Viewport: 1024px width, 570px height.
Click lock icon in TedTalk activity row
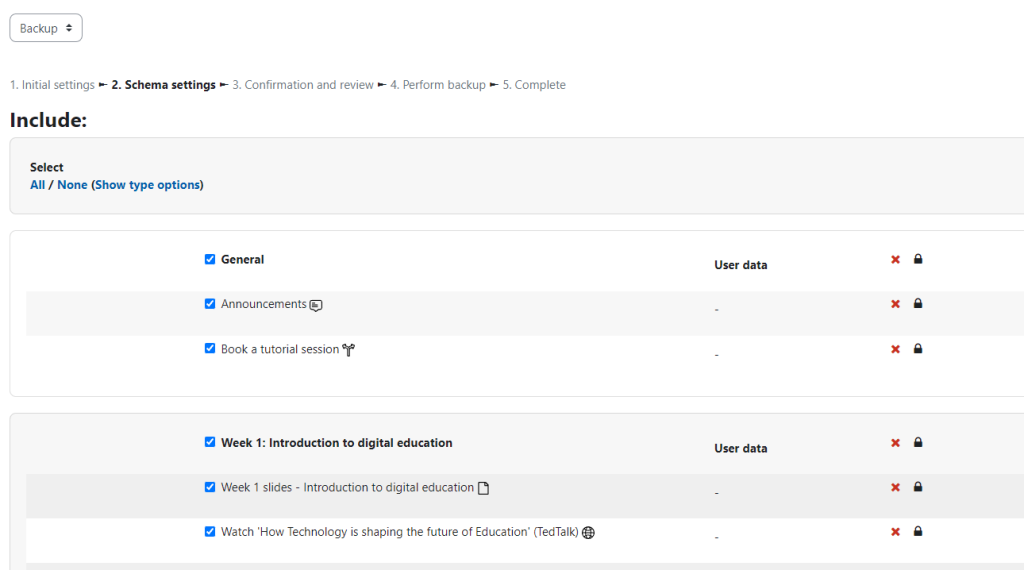click(x=918, y=531)
